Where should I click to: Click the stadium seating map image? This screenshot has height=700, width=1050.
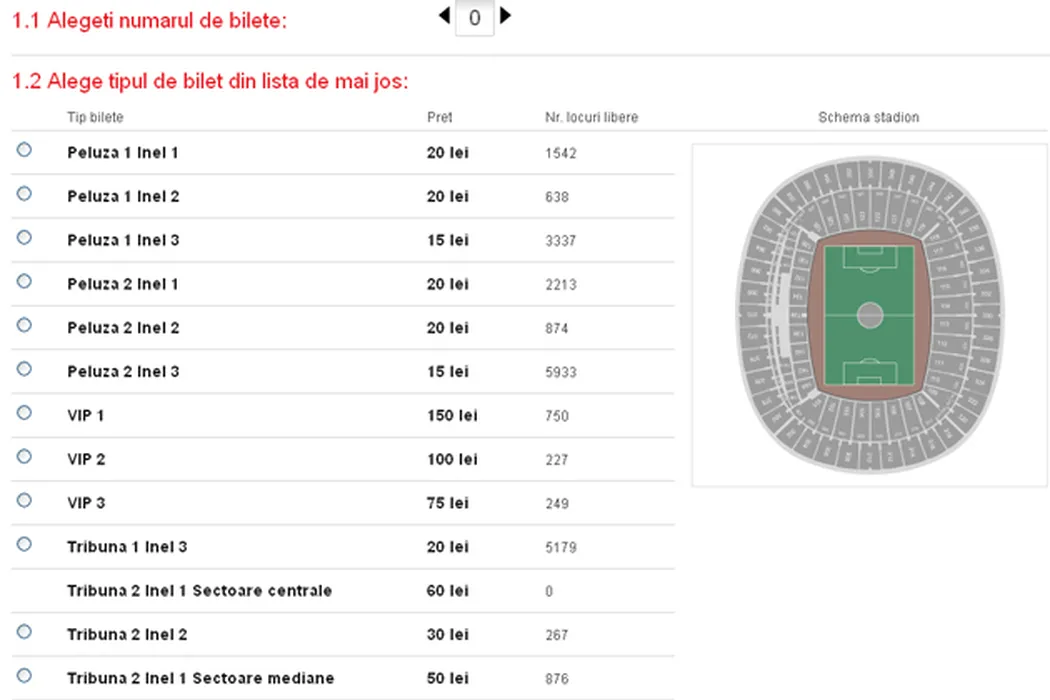pos(869,314)
